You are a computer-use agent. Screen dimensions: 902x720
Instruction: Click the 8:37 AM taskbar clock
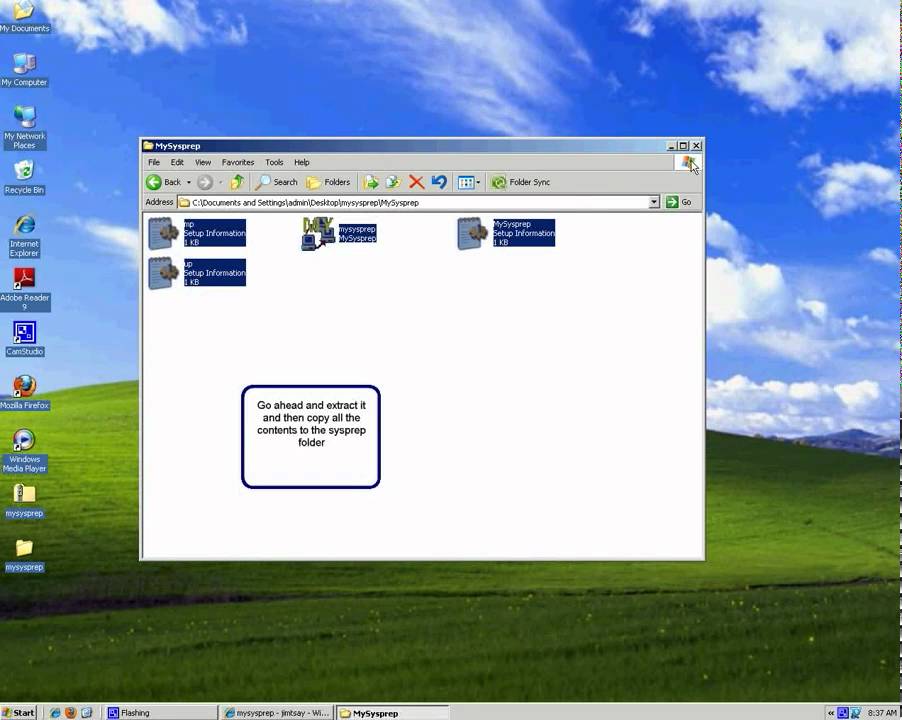(882, 713)
